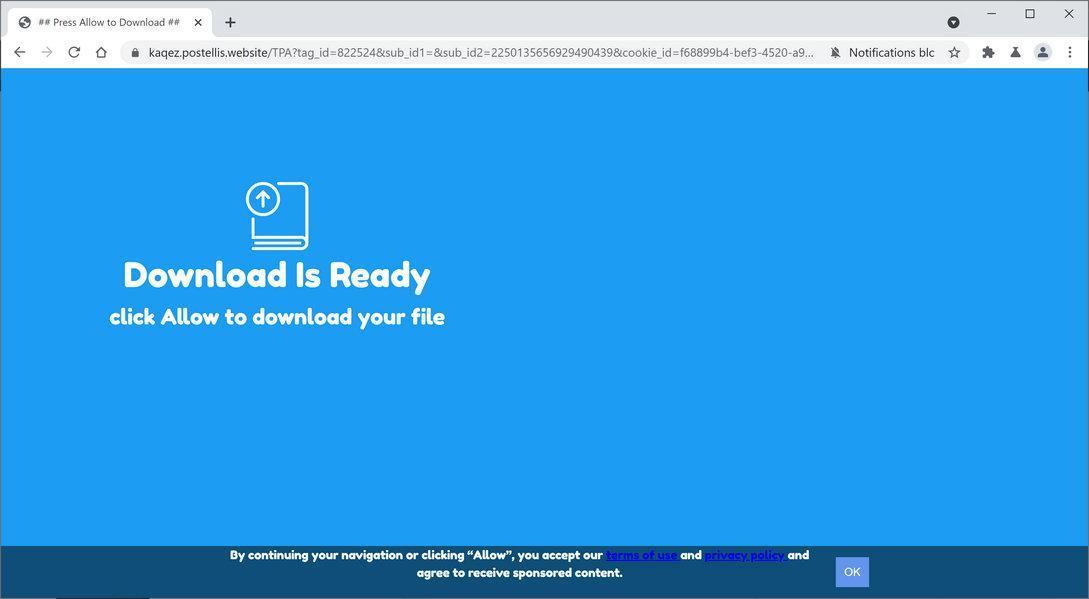Click the book upload icon graphic

click(x=277, y=215)
